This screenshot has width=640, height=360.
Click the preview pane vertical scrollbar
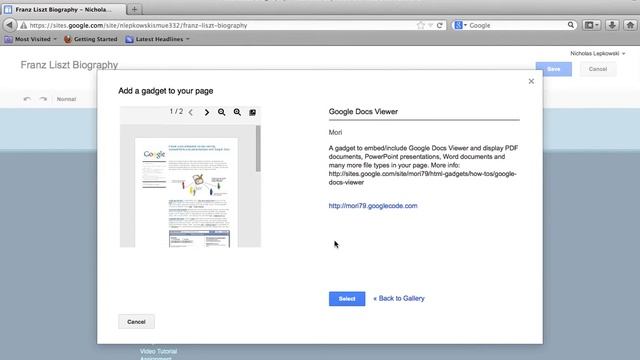click(258, 149)
